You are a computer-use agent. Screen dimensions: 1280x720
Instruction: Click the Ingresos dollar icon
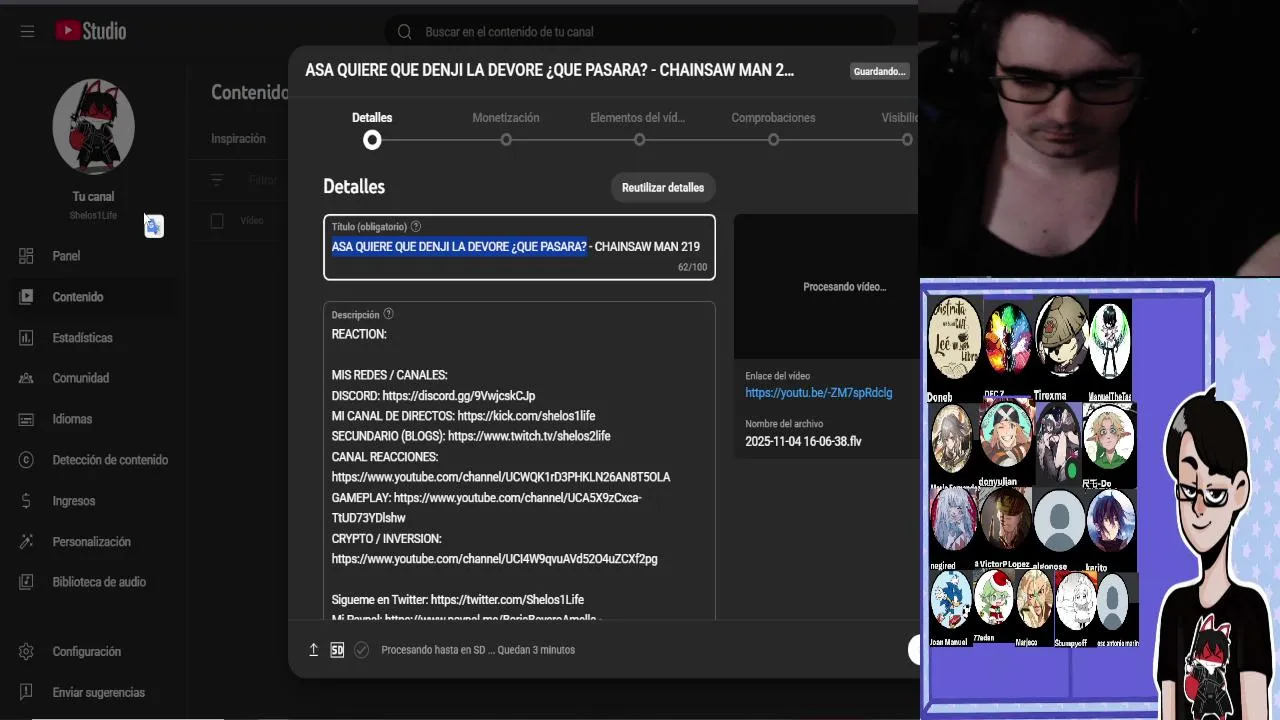tap(27, 501)
